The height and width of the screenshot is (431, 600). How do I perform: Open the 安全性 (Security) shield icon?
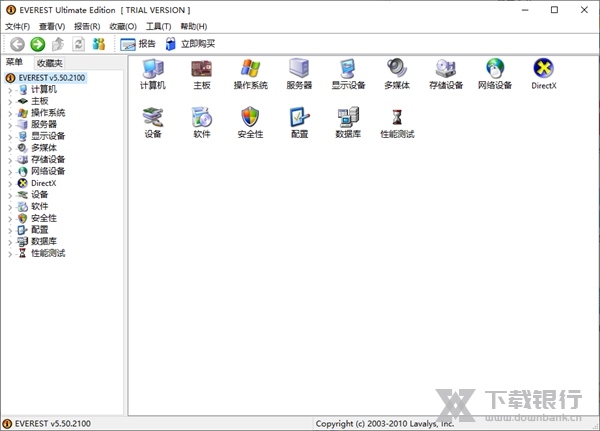click(x=250, y=118)
